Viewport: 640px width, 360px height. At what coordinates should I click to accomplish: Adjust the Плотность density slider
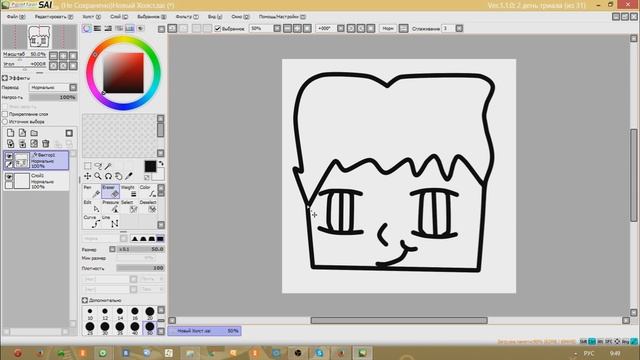point(141,268)
